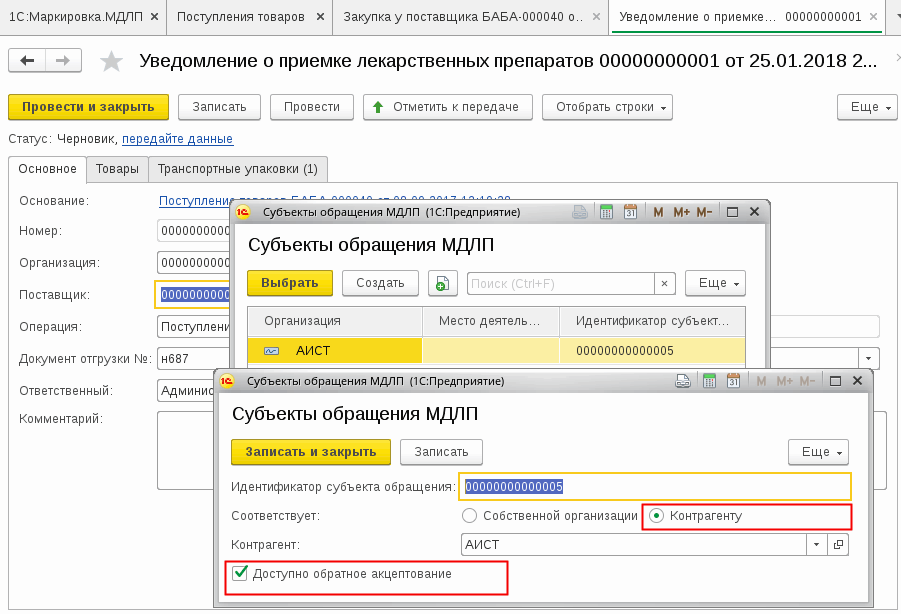Switch to the Товары tab
The height and width of the screenshot is (614, 901).
117,169
